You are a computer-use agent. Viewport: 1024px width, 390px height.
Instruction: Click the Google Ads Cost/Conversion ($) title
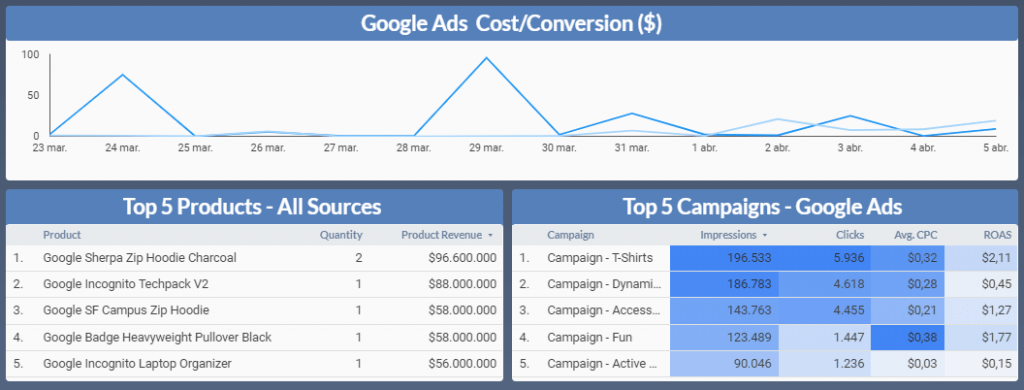pyautogui.click(x=511, y=24)
